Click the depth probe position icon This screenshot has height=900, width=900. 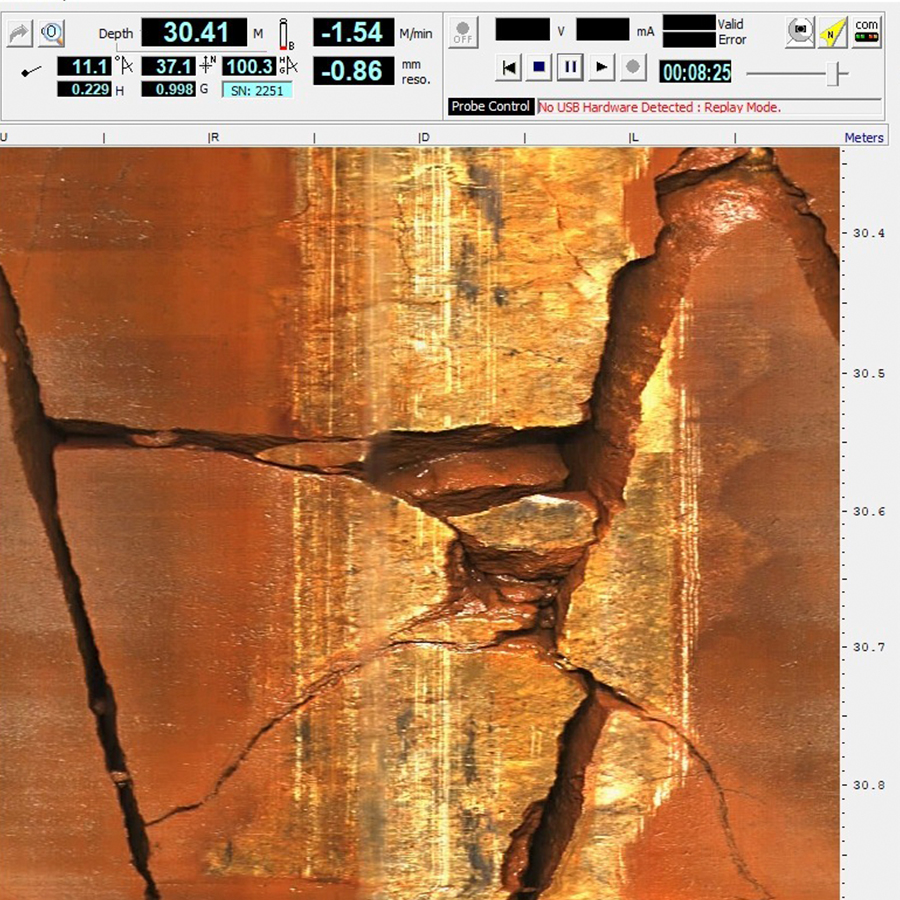[x=286, y=34]
